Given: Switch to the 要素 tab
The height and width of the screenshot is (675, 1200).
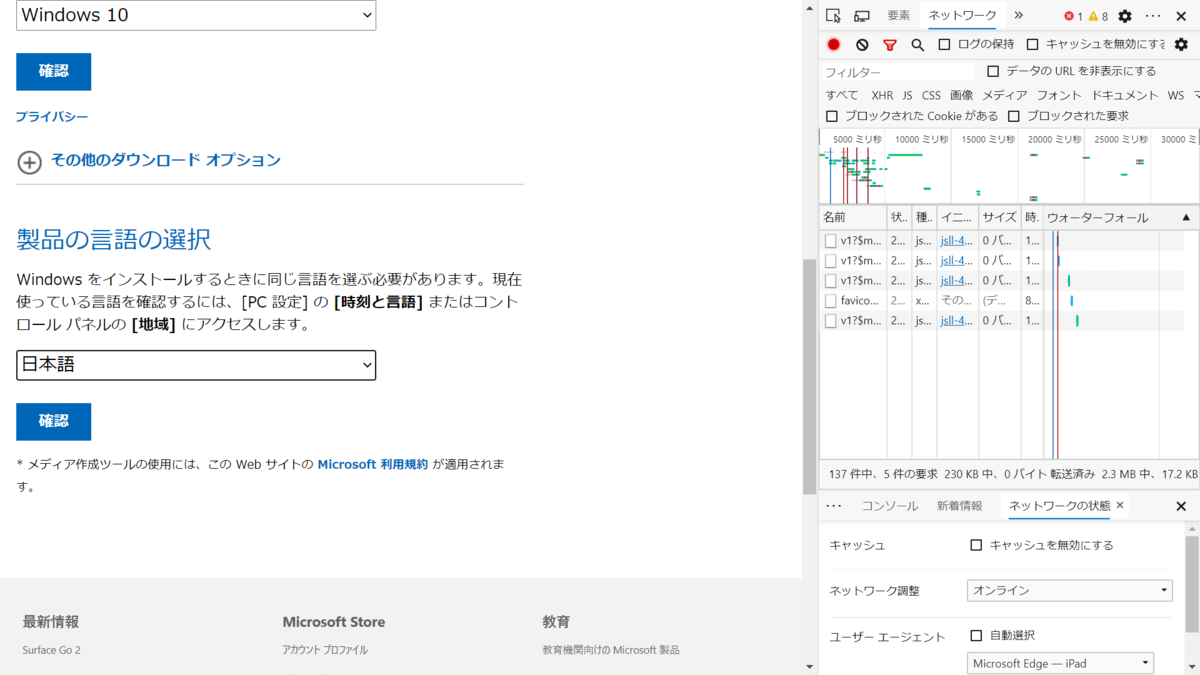Looking at the screenshot, I should (899, 15).
